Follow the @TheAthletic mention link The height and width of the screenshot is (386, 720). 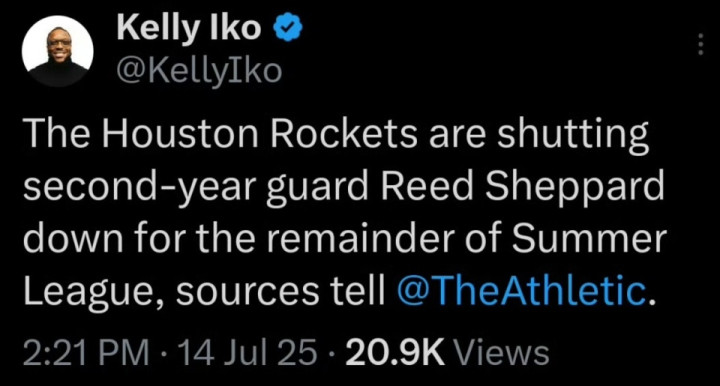(520, 290)
